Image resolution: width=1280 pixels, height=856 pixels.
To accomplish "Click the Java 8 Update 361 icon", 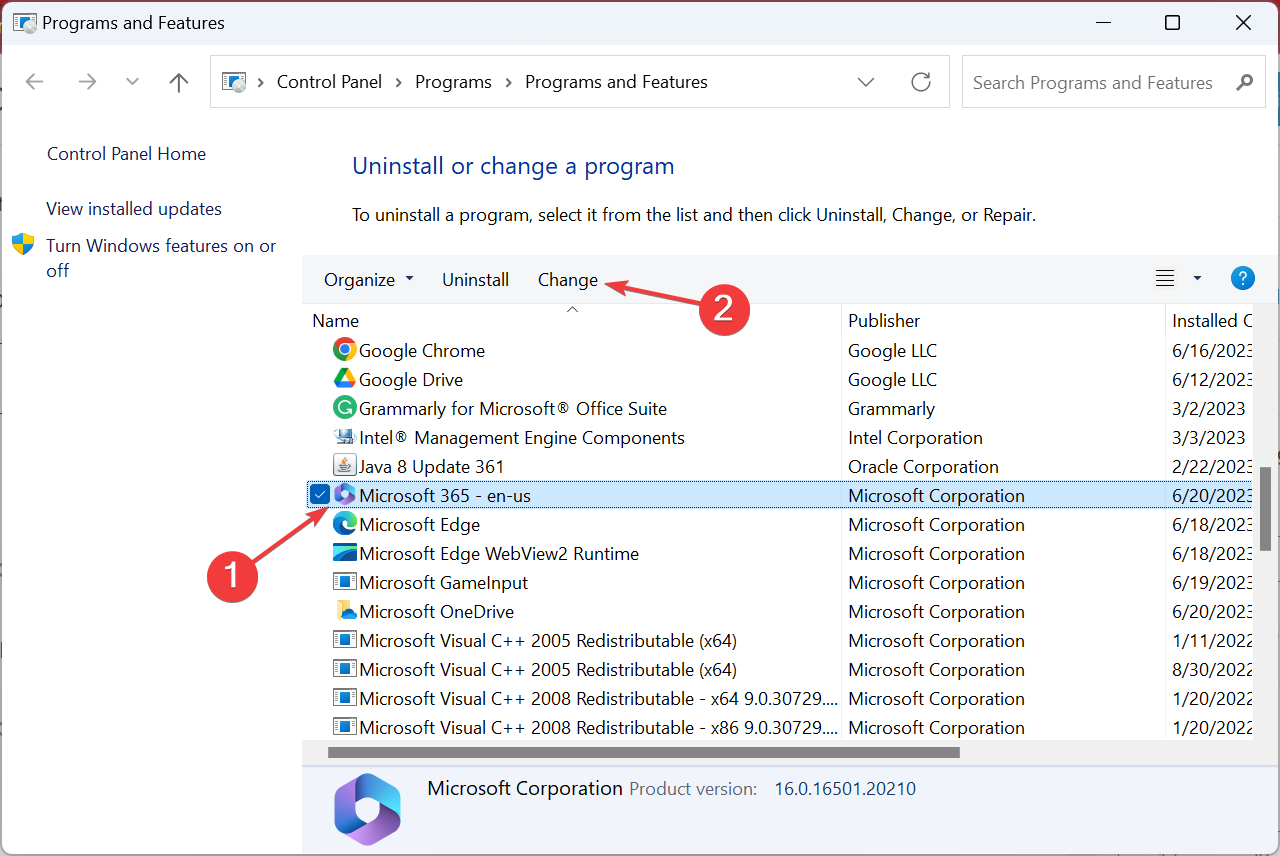I will [x=344, y=466].
